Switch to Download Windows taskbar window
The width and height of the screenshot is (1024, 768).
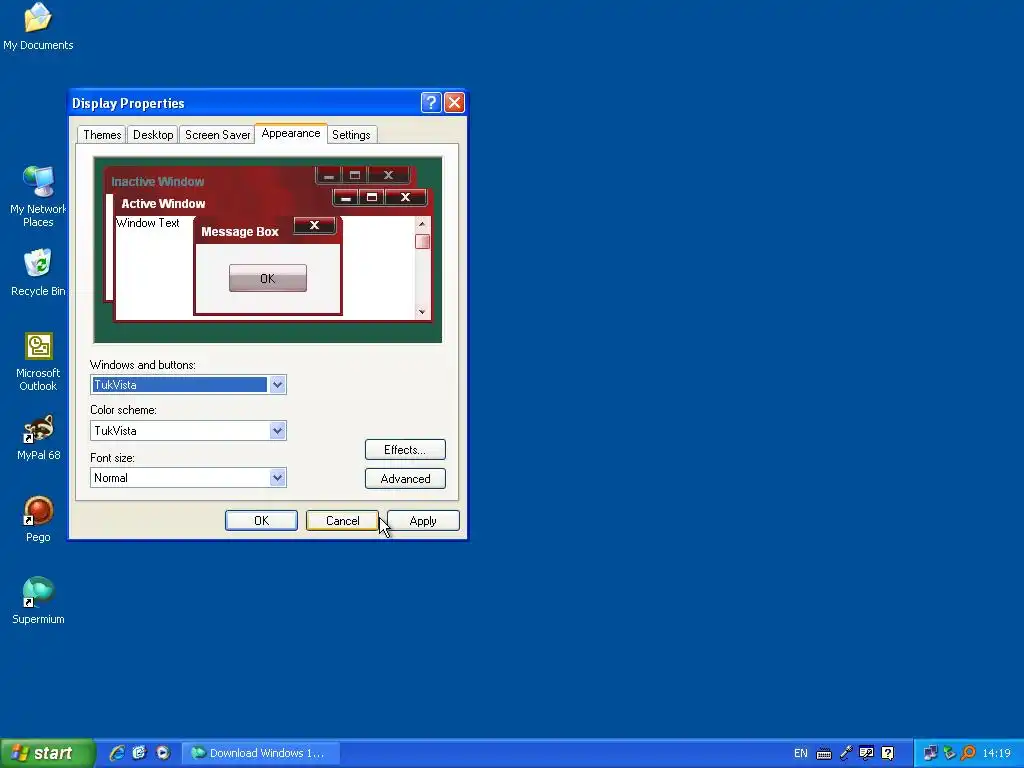click(x=261, y=753)
